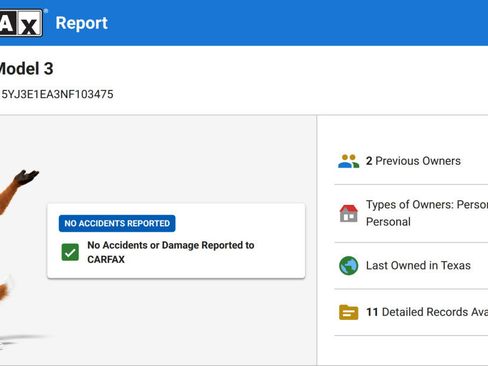Click No Accidents or Damage Reported text
This screenshot has width=488, height=366.
tap(171, 252)
